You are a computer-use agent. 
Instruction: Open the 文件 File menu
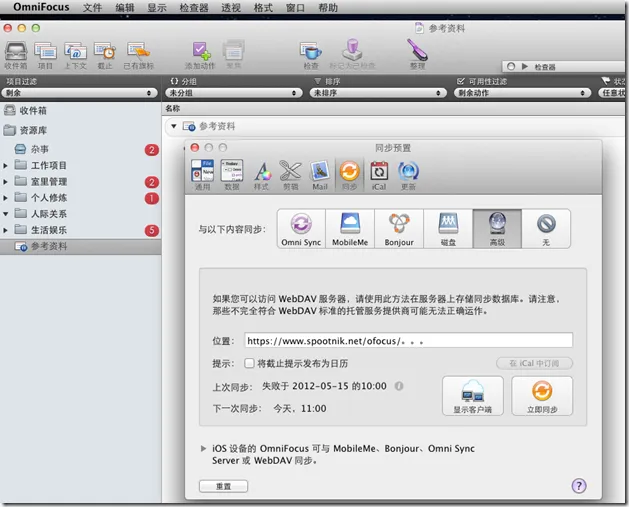tap(92, 8)
